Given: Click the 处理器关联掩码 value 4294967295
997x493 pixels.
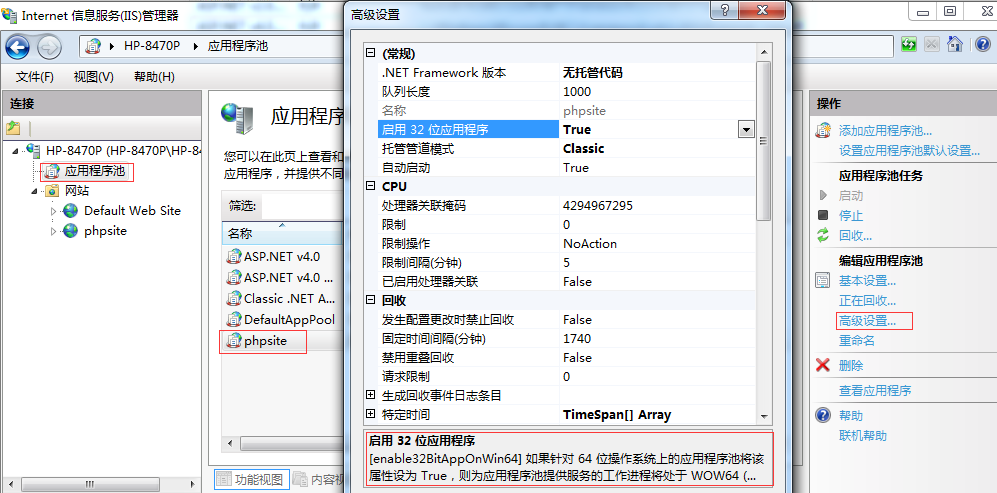Looking at the screenshot, I should pyautogui.click(x=598, y=205).
